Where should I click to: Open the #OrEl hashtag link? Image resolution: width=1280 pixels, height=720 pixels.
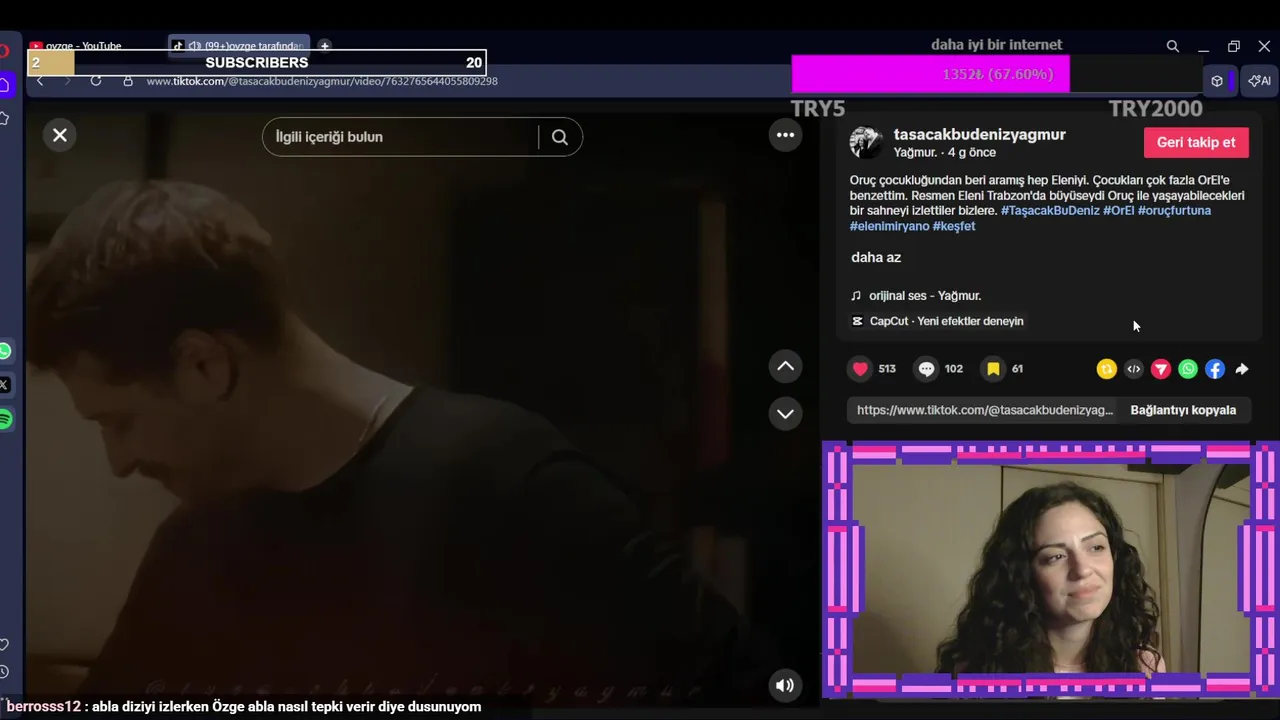click(1118, 211)
